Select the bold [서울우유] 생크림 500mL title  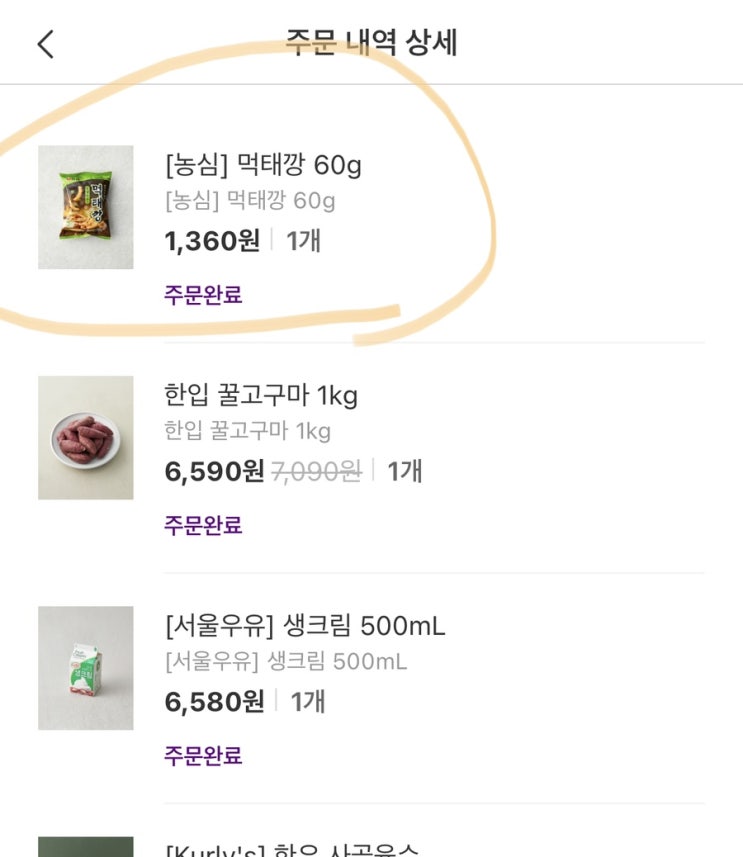point(305,626)
